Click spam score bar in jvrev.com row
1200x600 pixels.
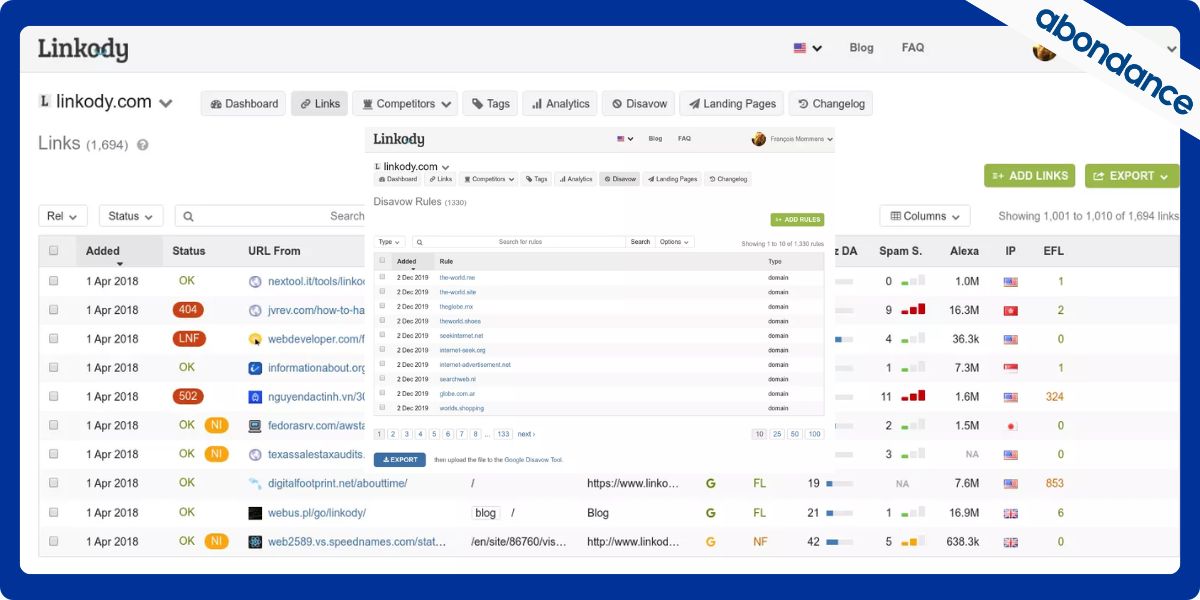(912, 311)
